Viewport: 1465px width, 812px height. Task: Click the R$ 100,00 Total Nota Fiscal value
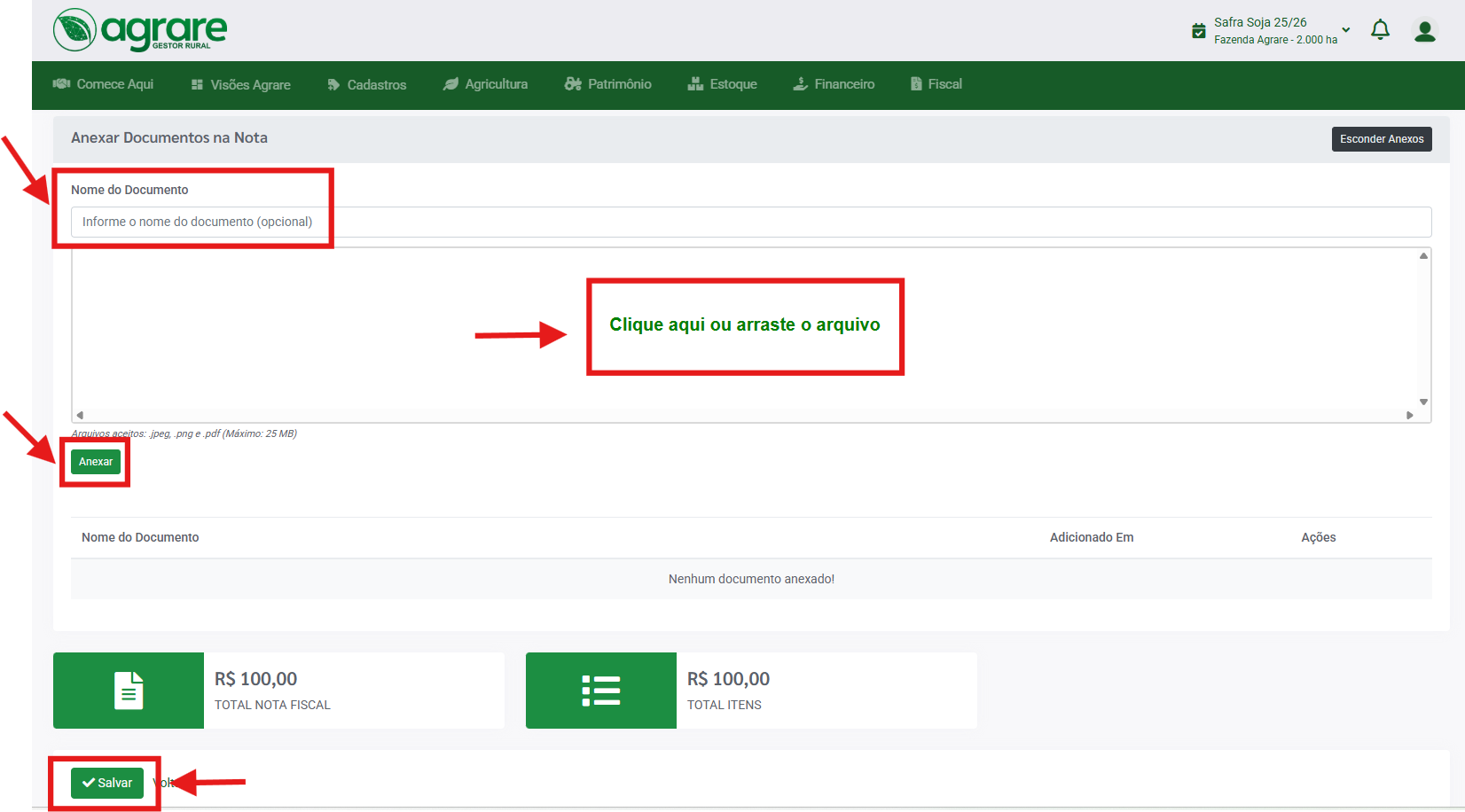256,679
